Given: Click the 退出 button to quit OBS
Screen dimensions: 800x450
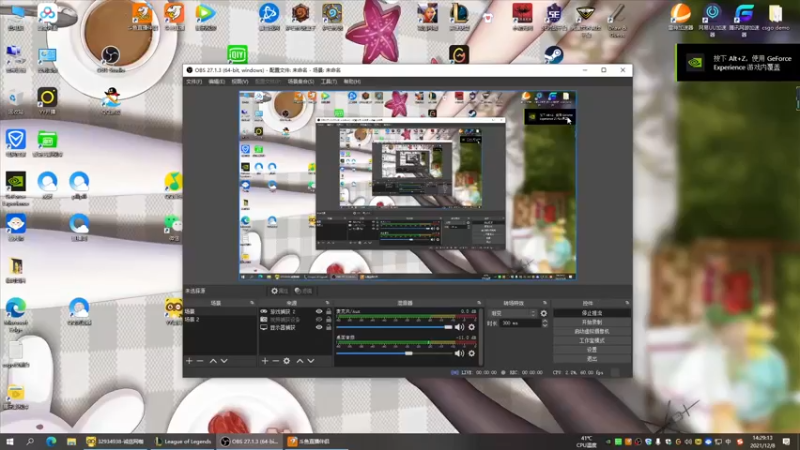Looking at the screenshot, I should (592, 359).
